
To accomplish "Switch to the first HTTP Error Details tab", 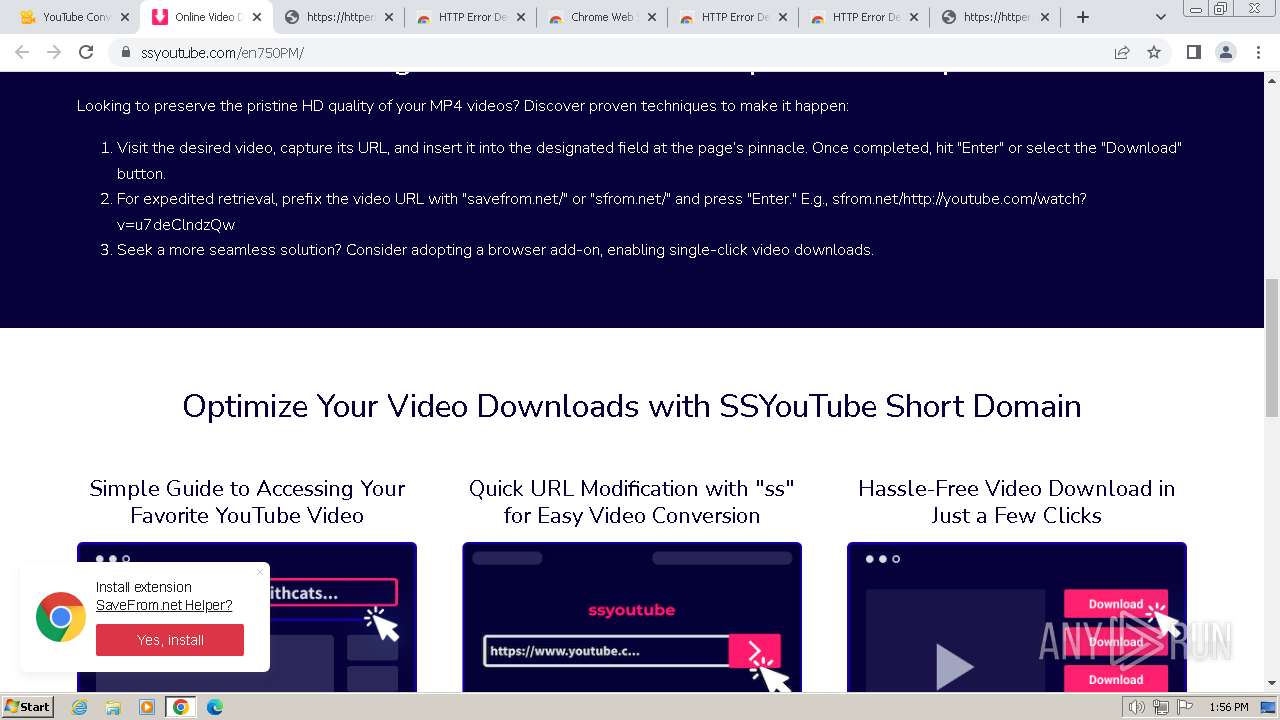I will [x=461, y=17].
